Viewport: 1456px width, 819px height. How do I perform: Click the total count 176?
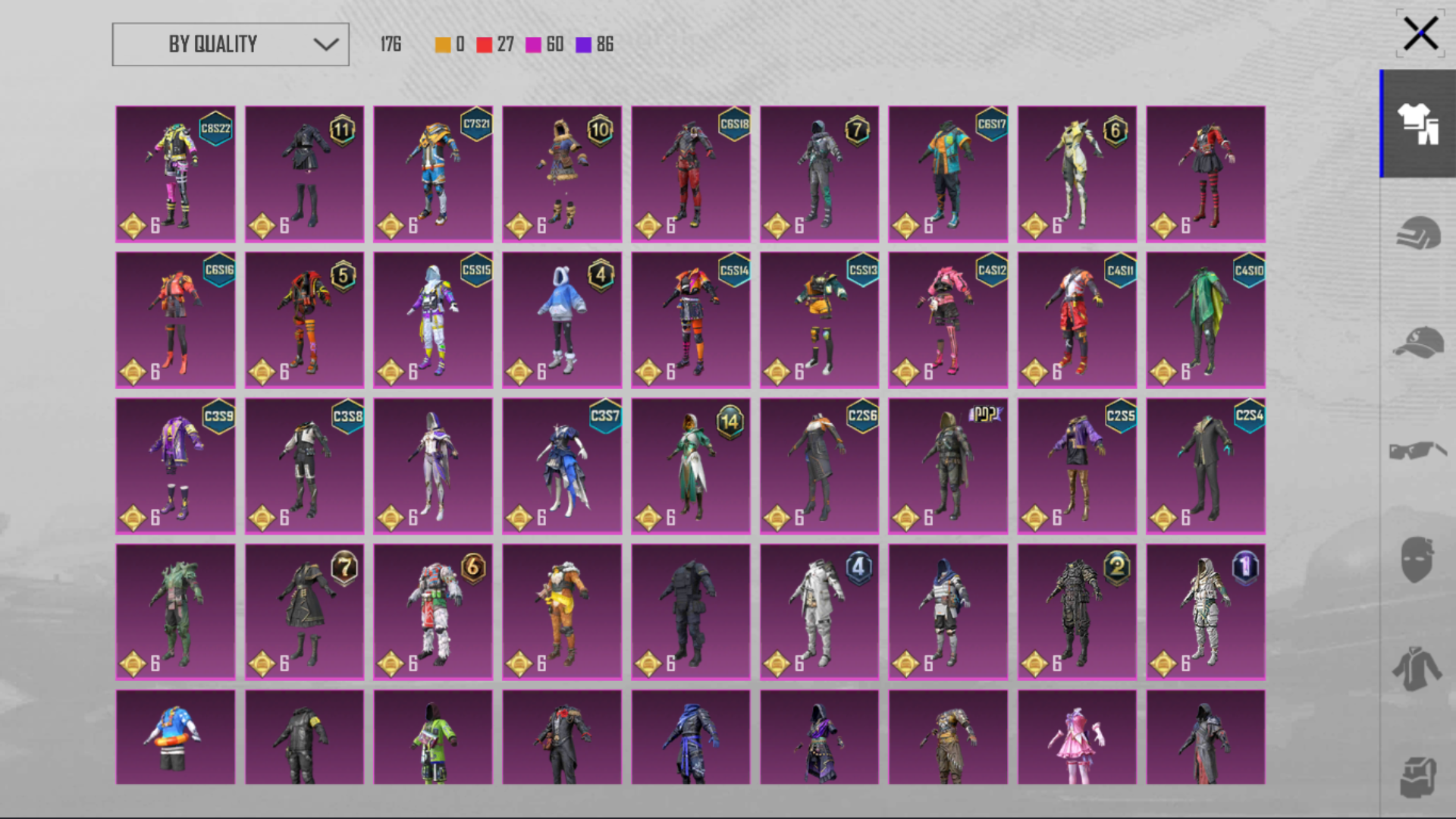[x=391, y=45]
